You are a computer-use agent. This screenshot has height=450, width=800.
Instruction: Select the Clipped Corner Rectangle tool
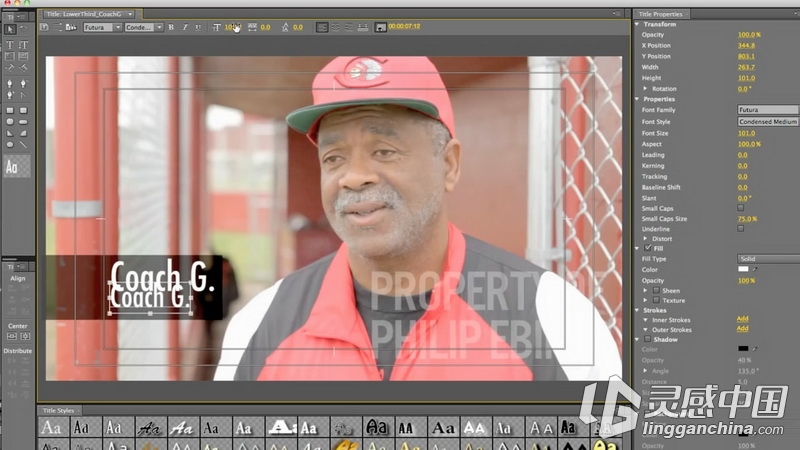pyautogui.click(x=10, y=122)
